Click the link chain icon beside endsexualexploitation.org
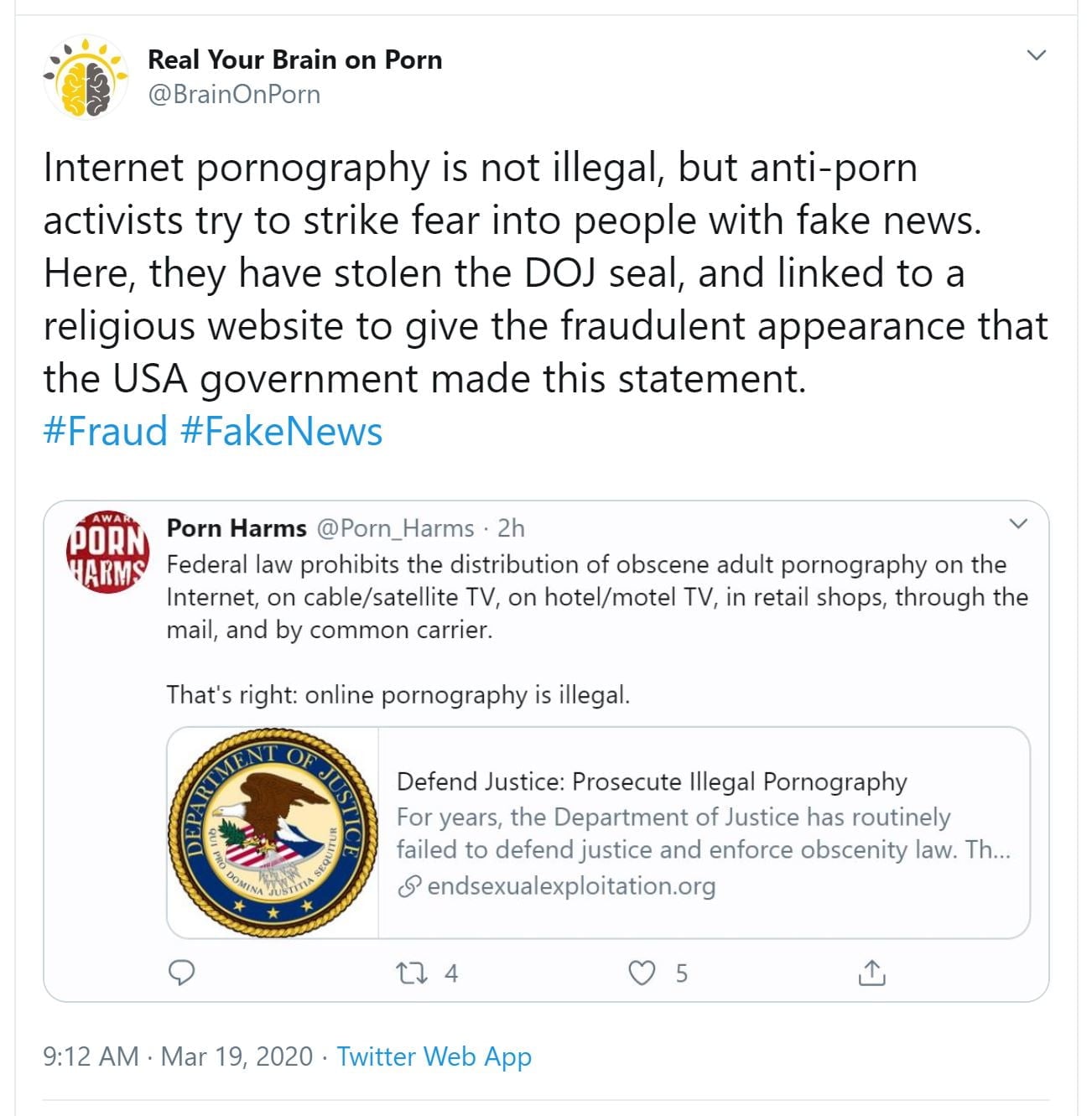The height and width of the screenshot is (1116, 1092). [x=408, y=886]
